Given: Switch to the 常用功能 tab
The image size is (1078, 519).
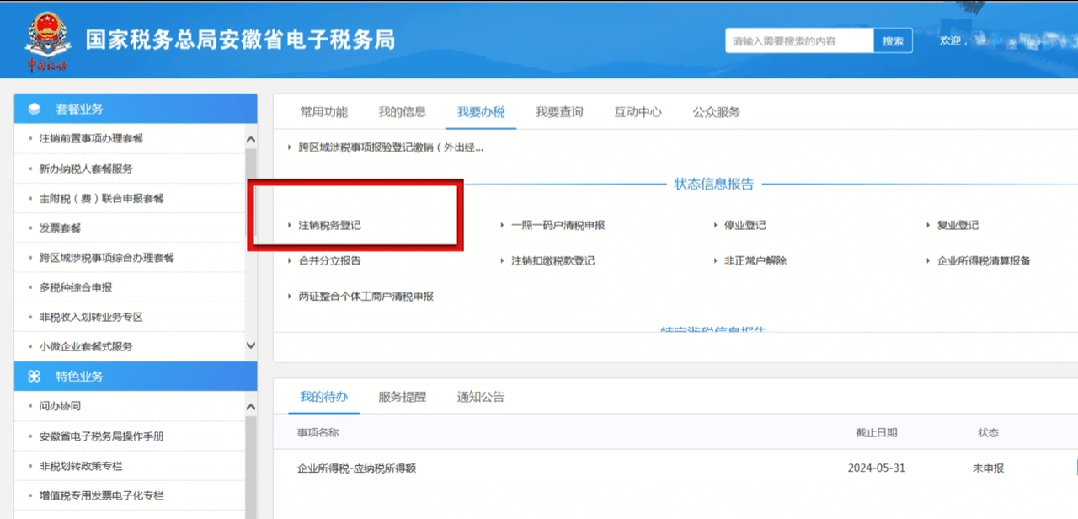Looking at the screenshot, I should [x=324, y=112].
